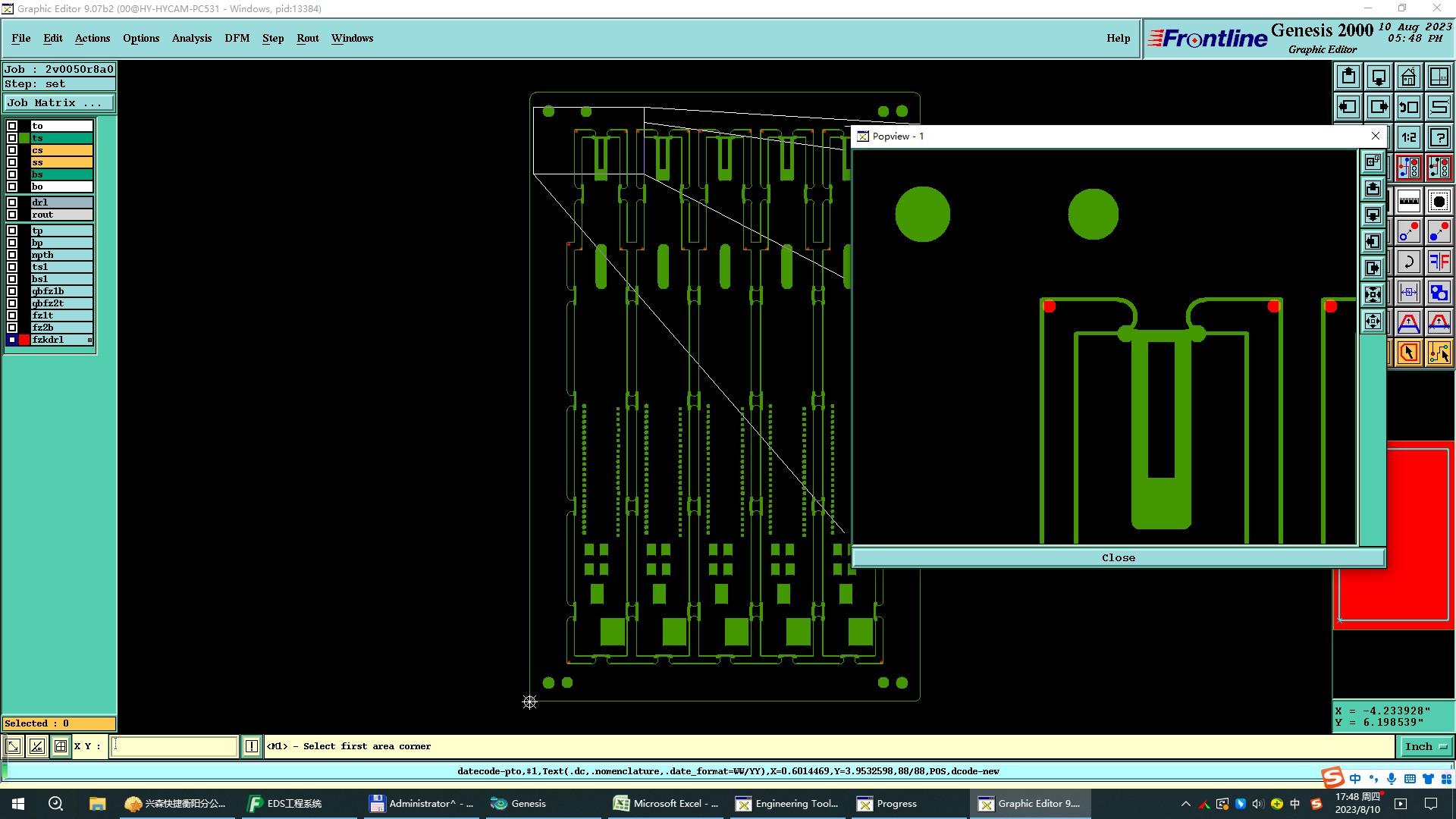Click the question mark help icon
This screenshot has width=1456, height=819.
(x=1439, y=137)
